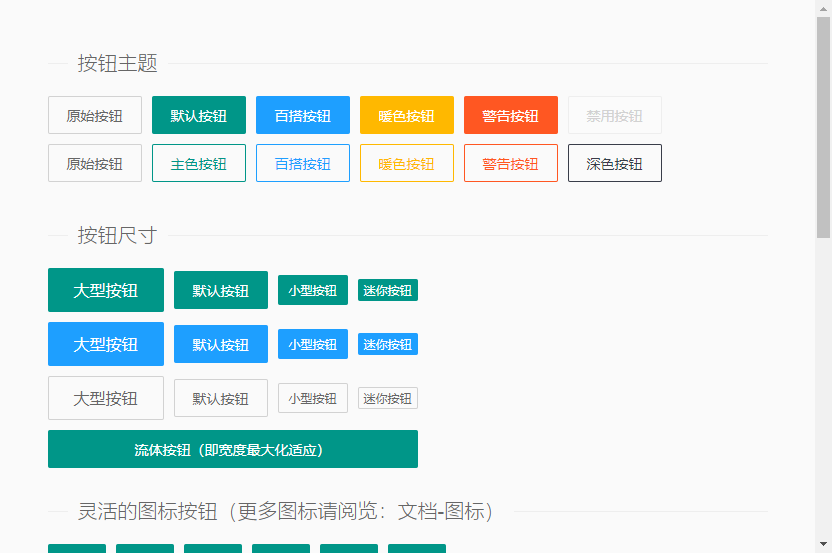Click the 按钮尺寸 section heading
The image size is (832, 553).
click(117, 235)
